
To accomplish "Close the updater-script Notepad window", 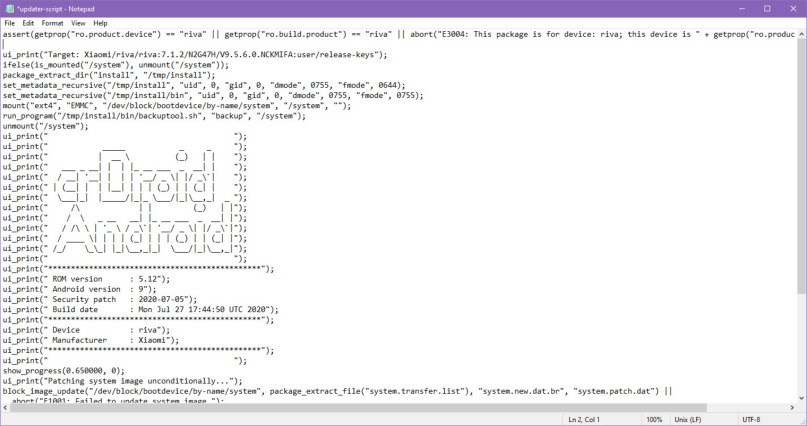I will click(794, 8).
